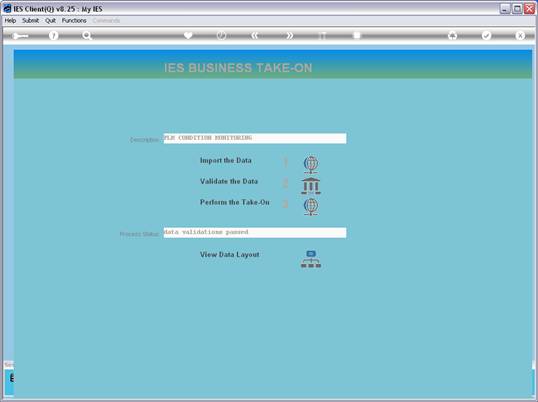This screenshot has width=538, height=402.
Task: Click the X quit icon in toolbar
Action: tap(520, 35)
